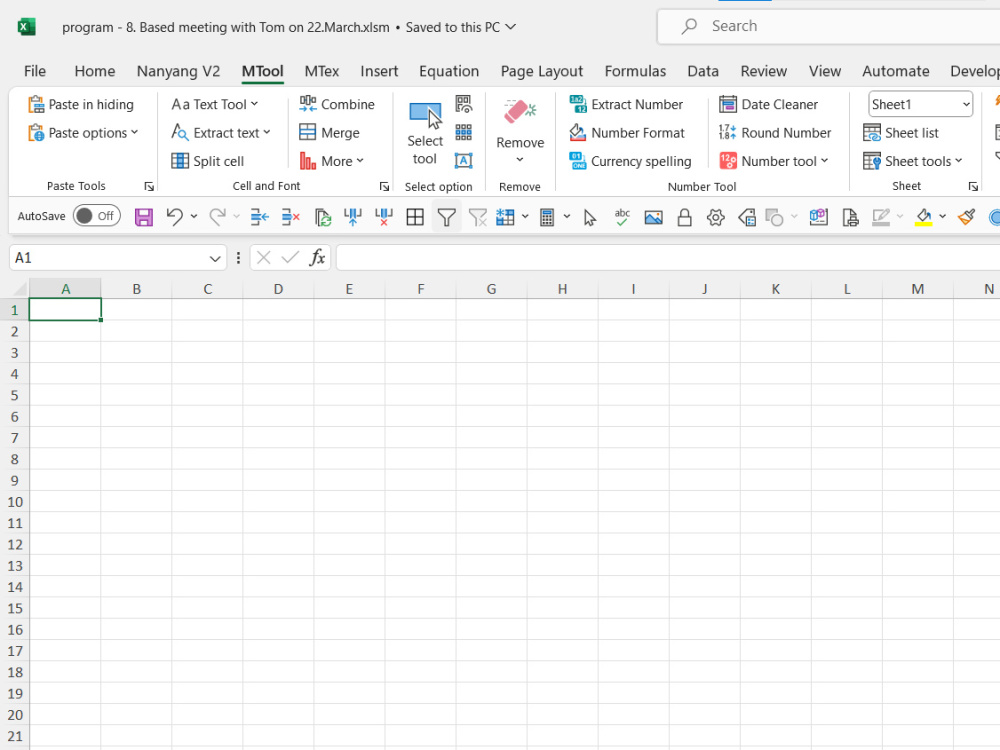Expand Paste options menu
Viewport: 1000px width, 750px height.
click(83, 133)
